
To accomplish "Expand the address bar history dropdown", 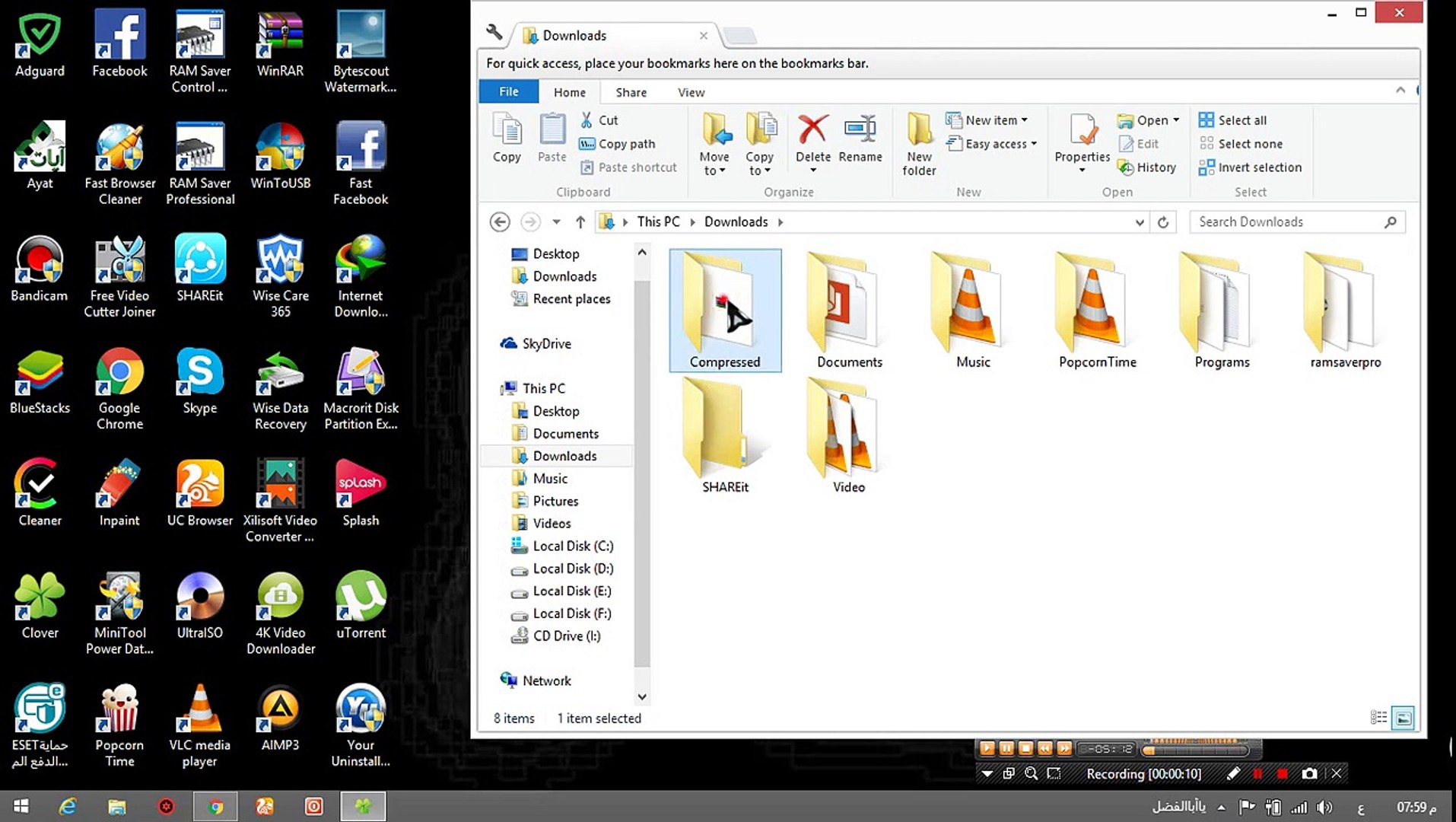I will 1139,222.
